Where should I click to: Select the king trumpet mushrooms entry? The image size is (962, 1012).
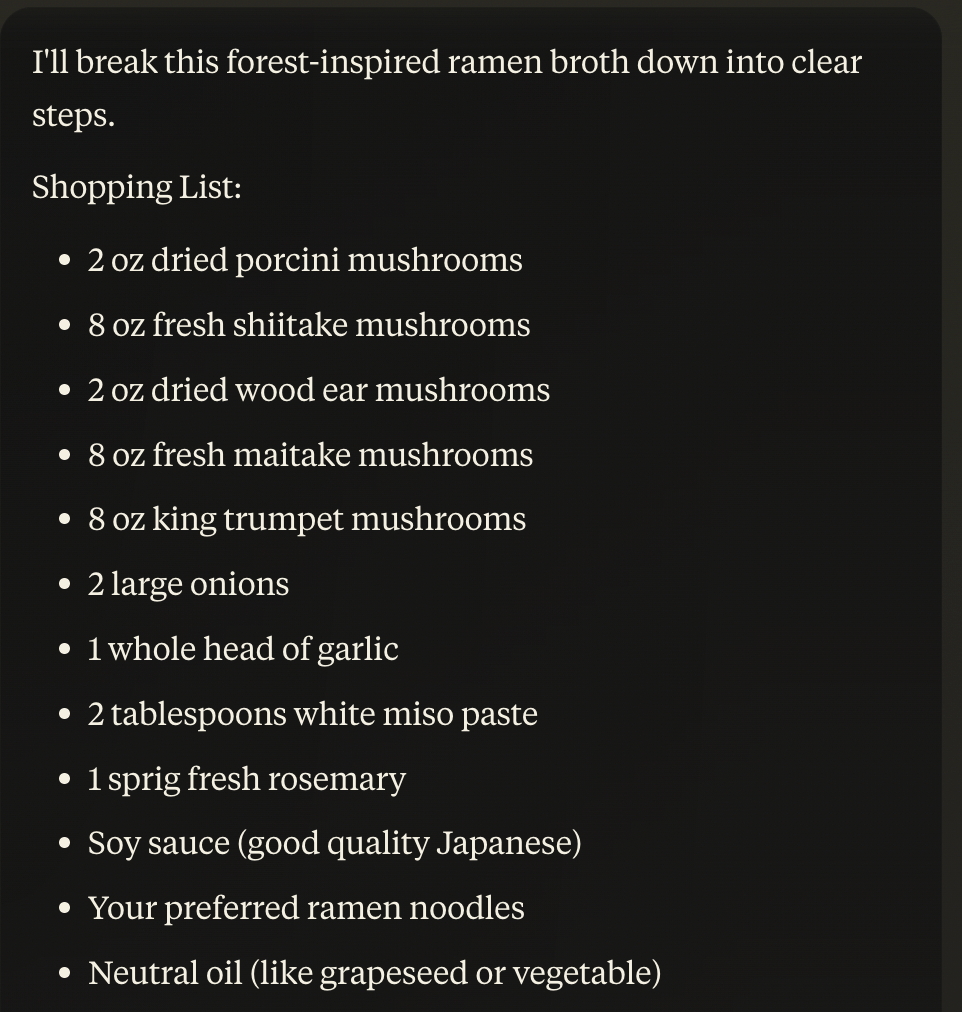pyautogui.click(x=306, y=520)
